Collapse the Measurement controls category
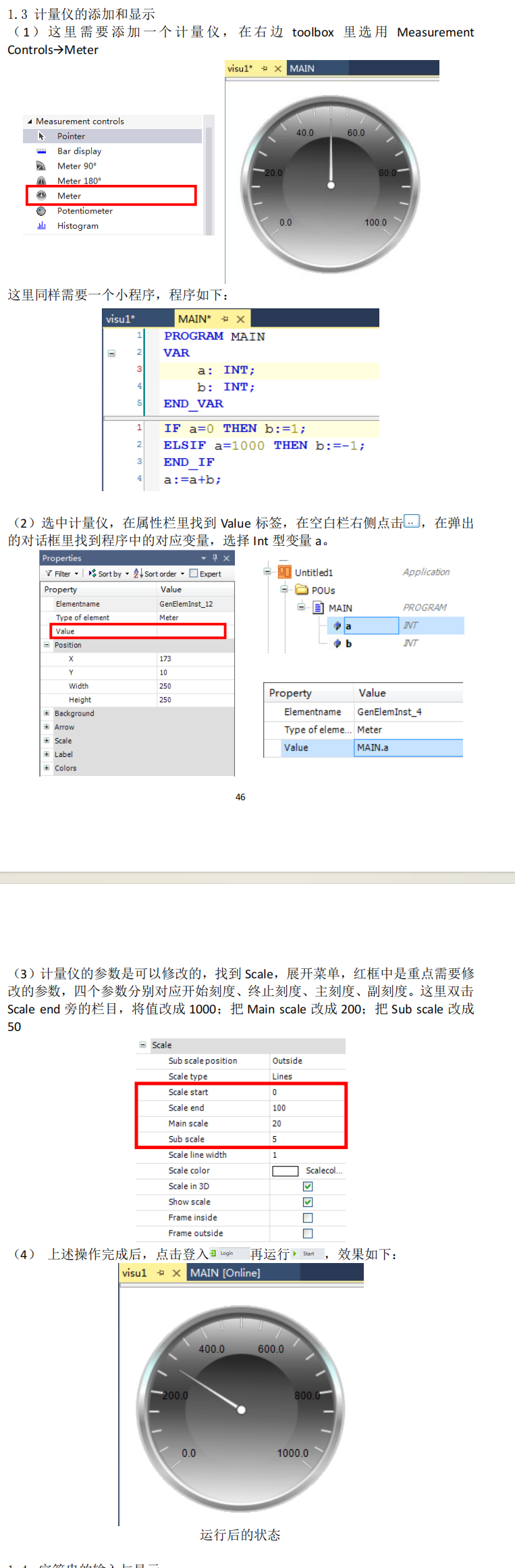515x1568 pixels. point(30,121)
